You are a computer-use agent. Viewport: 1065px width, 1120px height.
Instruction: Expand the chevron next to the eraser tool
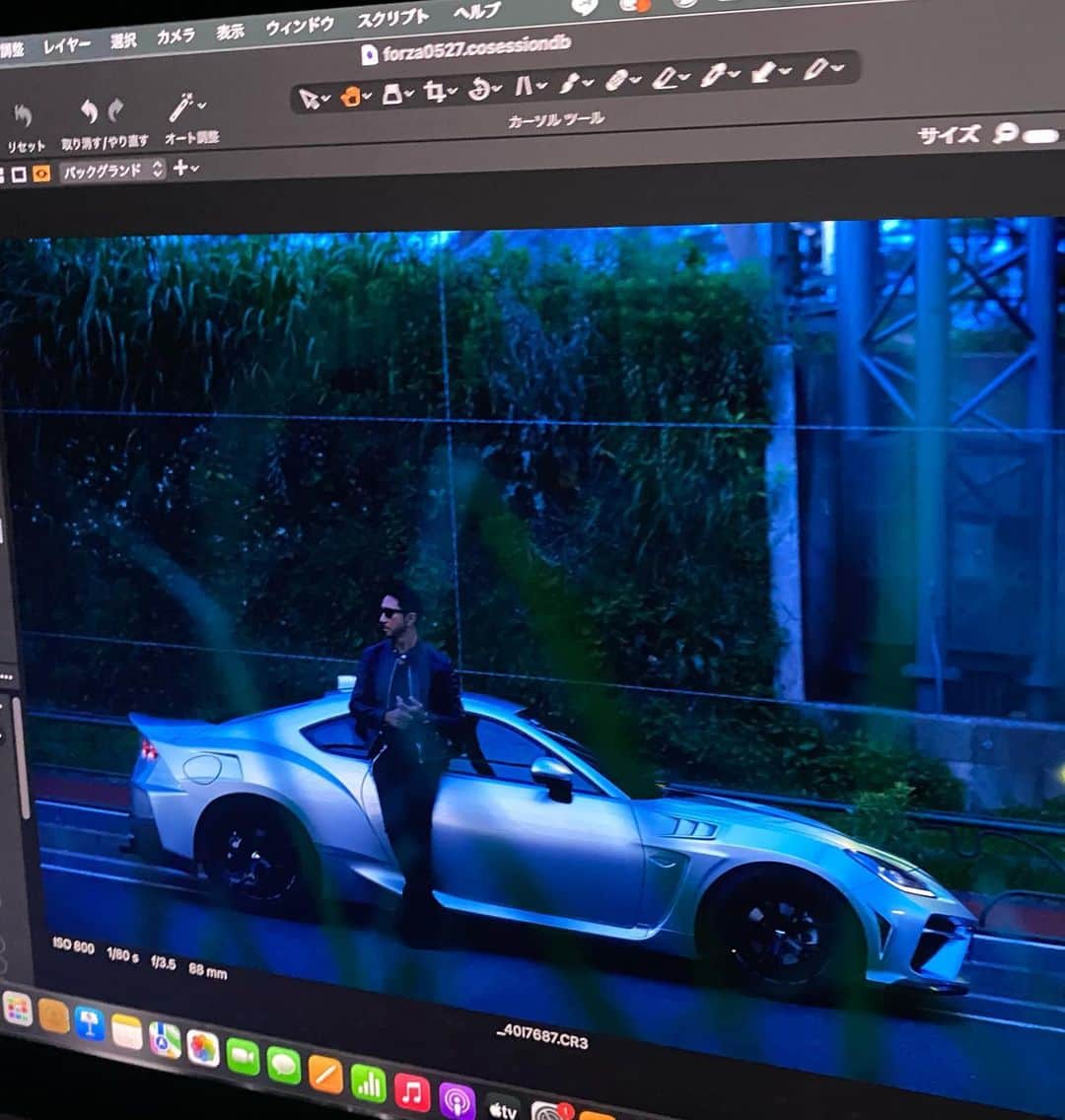click(x=634, y=78)
